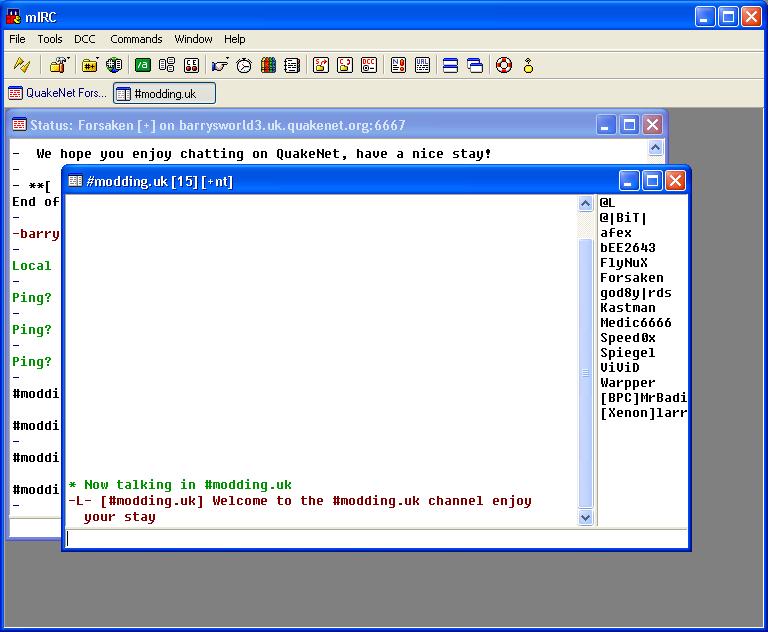Open the DCC options icon

pyautogui.click(x=369, y=65)
